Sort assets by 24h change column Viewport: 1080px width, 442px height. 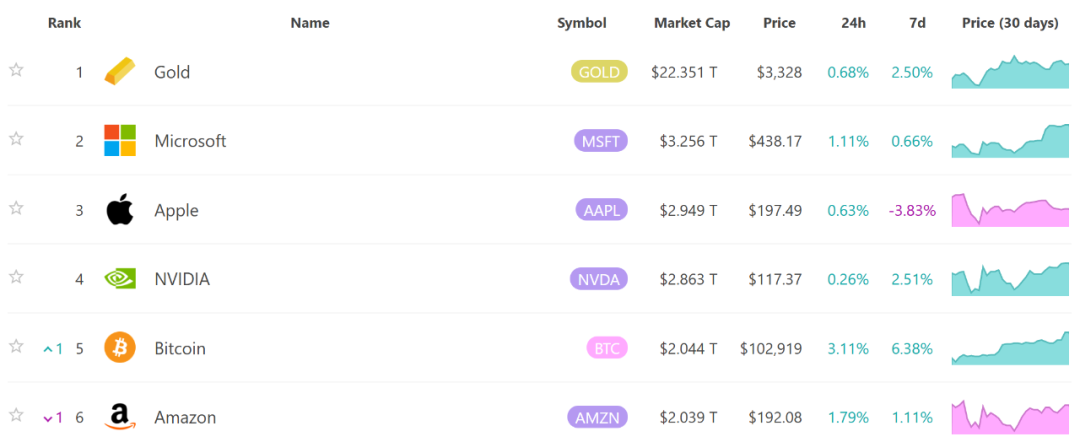coord(854,23)
